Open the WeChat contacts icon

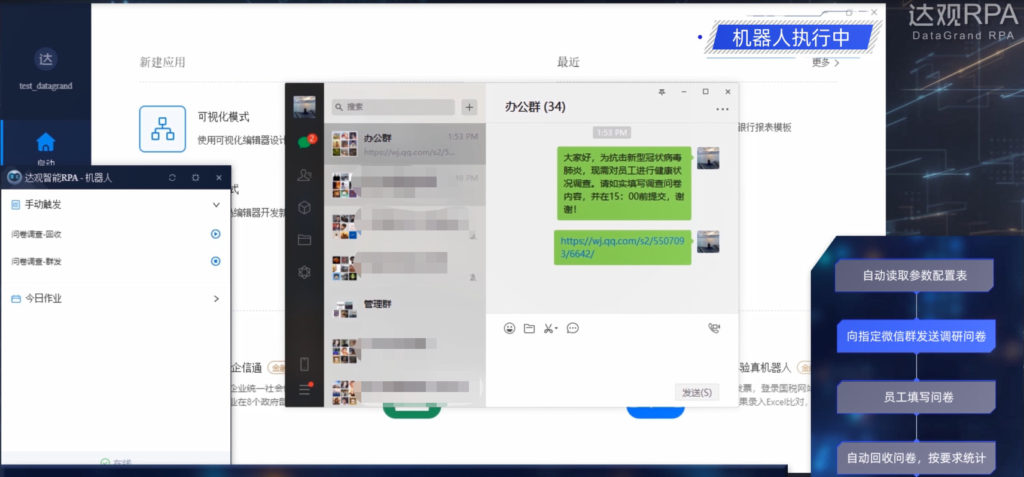point(304,175)
